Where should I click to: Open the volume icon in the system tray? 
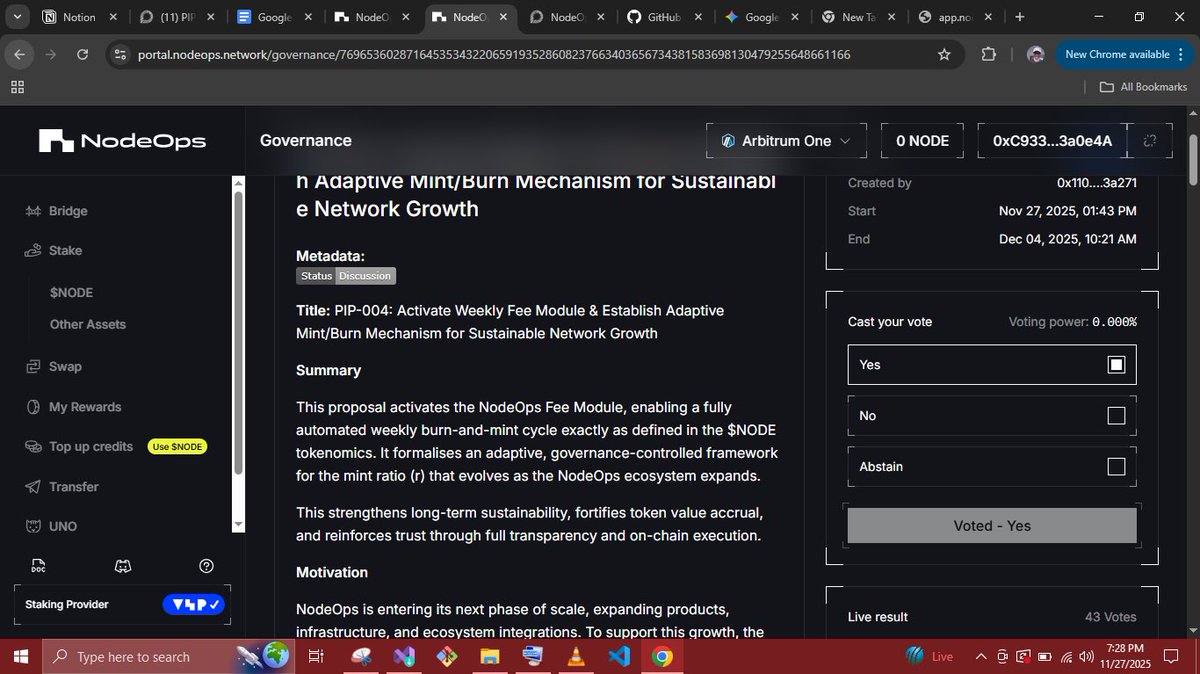point(1087,657)
